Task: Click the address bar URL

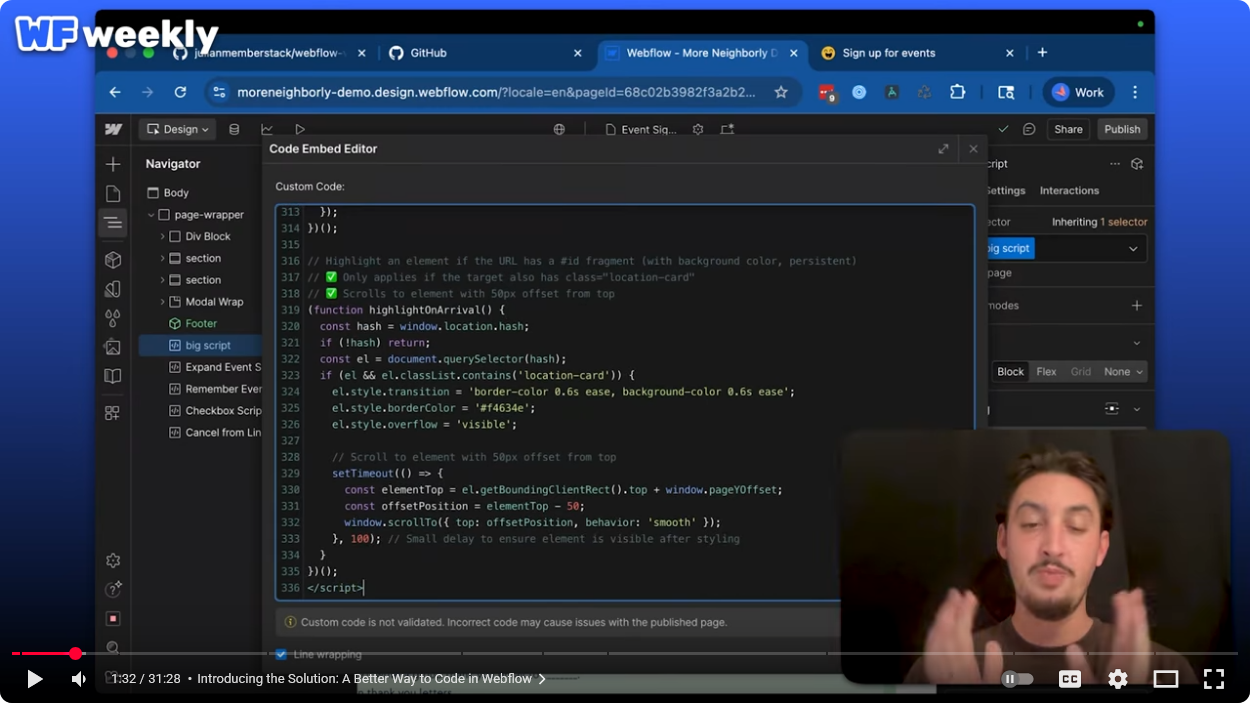Action: 496,92
